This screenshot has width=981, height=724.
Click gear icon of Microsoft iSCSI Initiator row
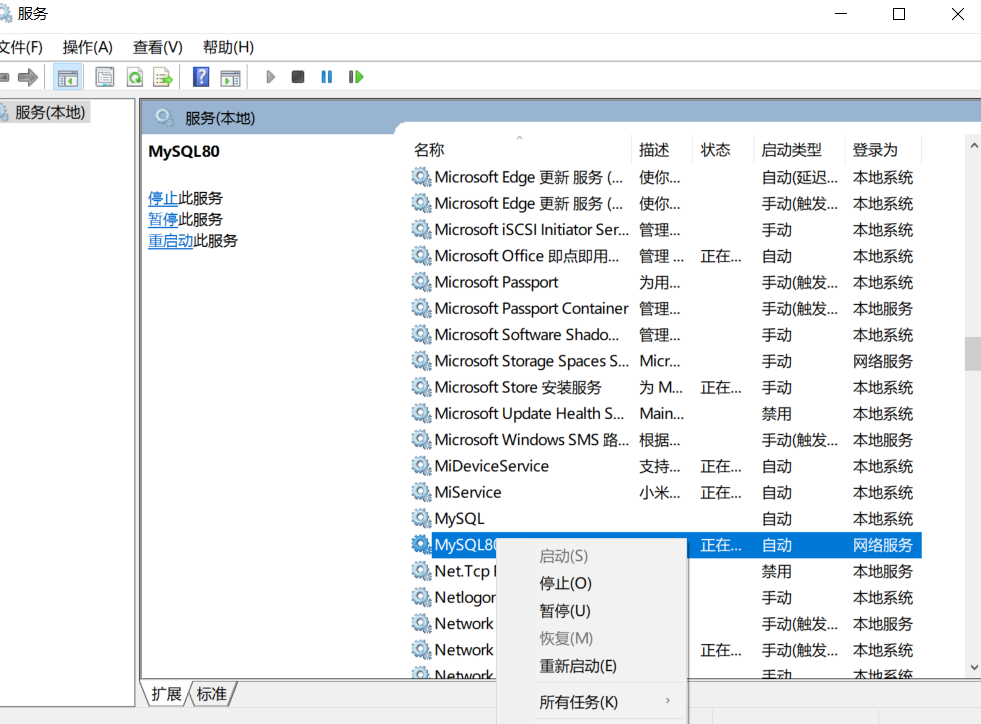pyautogui.click(x=421, y=230)
